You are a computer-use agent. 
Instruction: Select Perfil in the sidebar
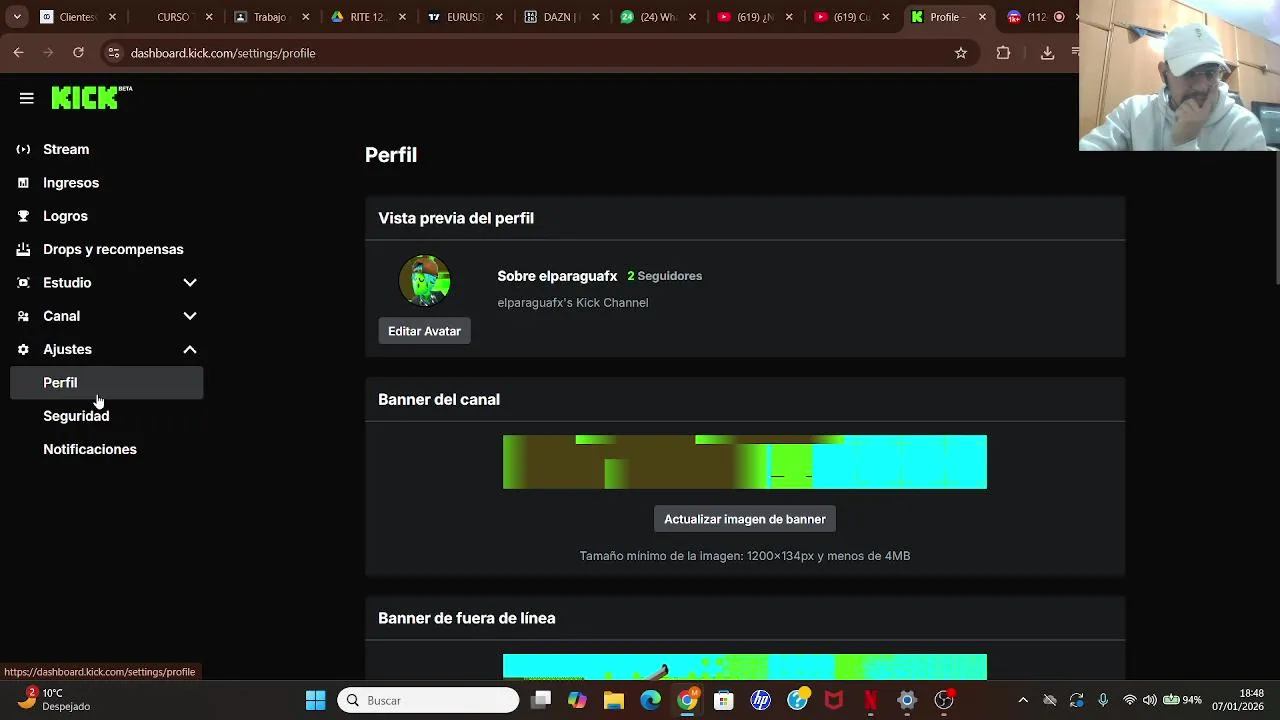click(107, 383)
